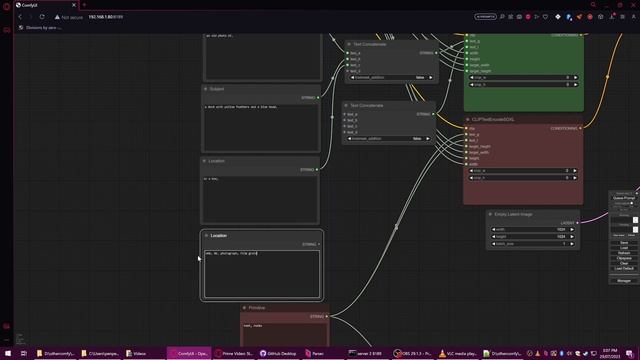The width and height of the screenshot is (640, 360).
Task: Toggle linebreak_addition left arrow on lower Text Concatenate
Action: (x=349, y=138)
